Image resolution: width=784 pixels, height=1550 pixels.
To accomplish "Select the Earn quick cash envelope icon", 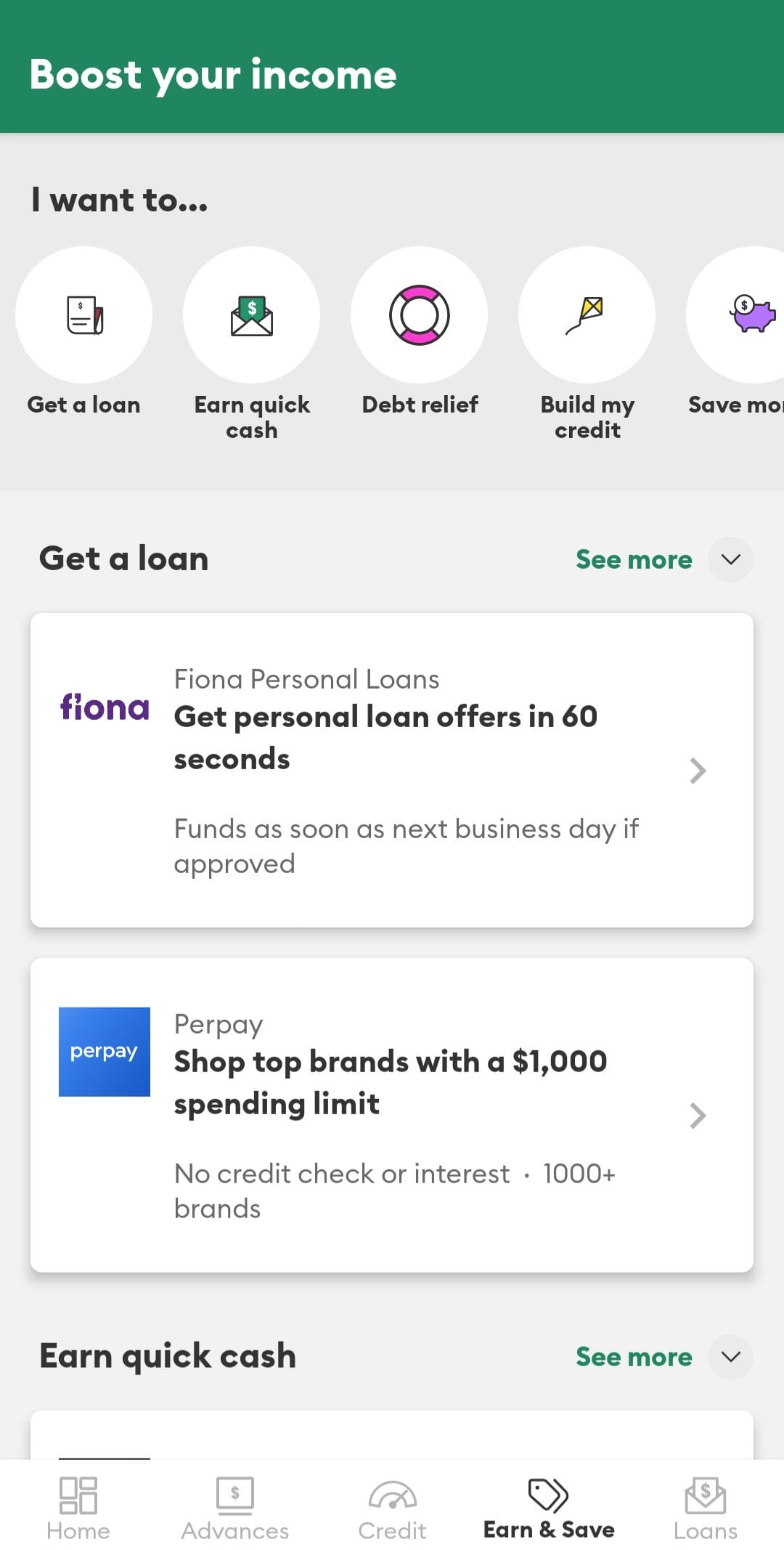I will coord(252,315).
